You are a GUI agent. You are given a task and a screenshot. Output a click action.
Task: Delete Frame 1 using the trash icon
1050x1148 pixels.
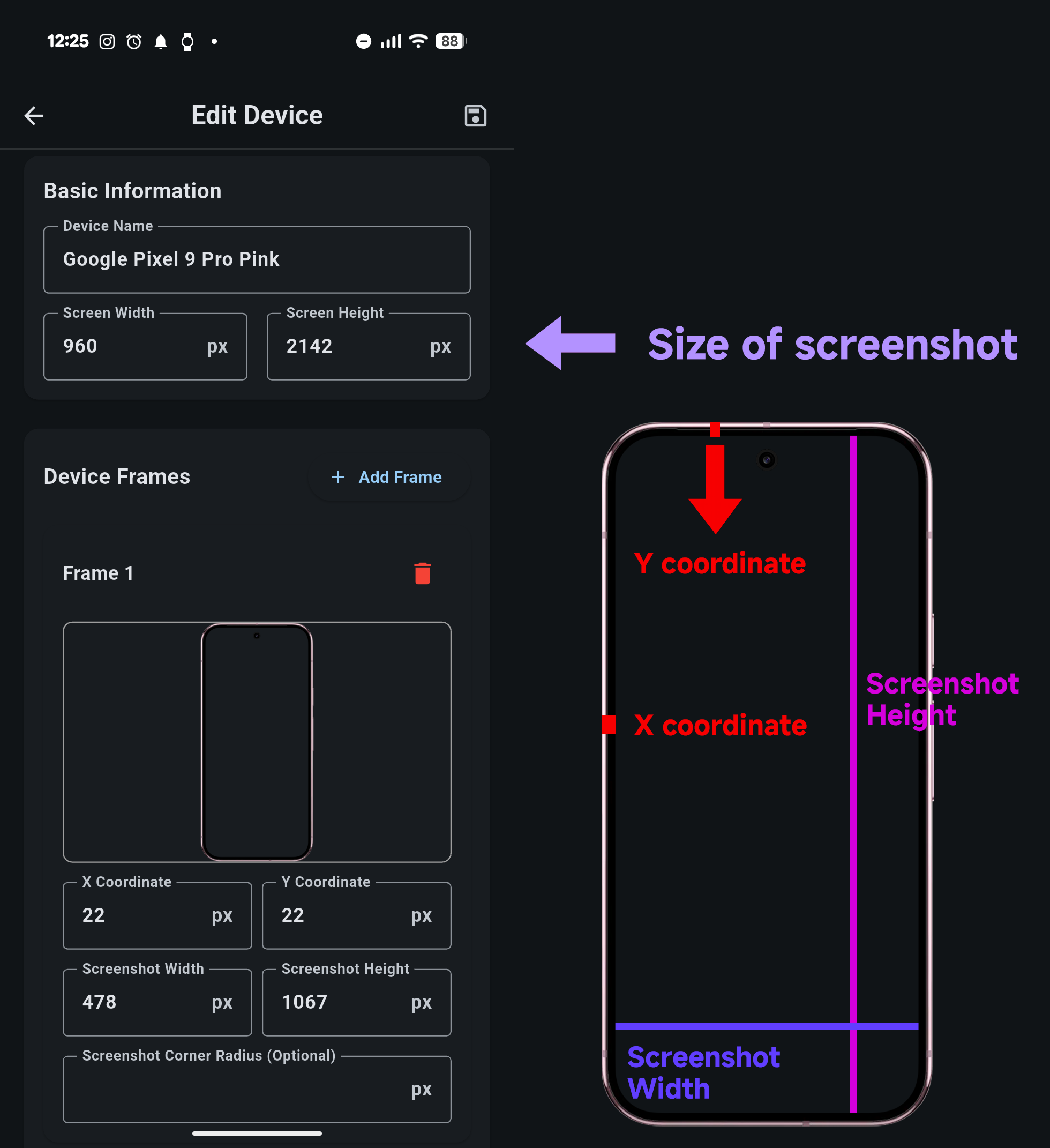tap(423, 573)
